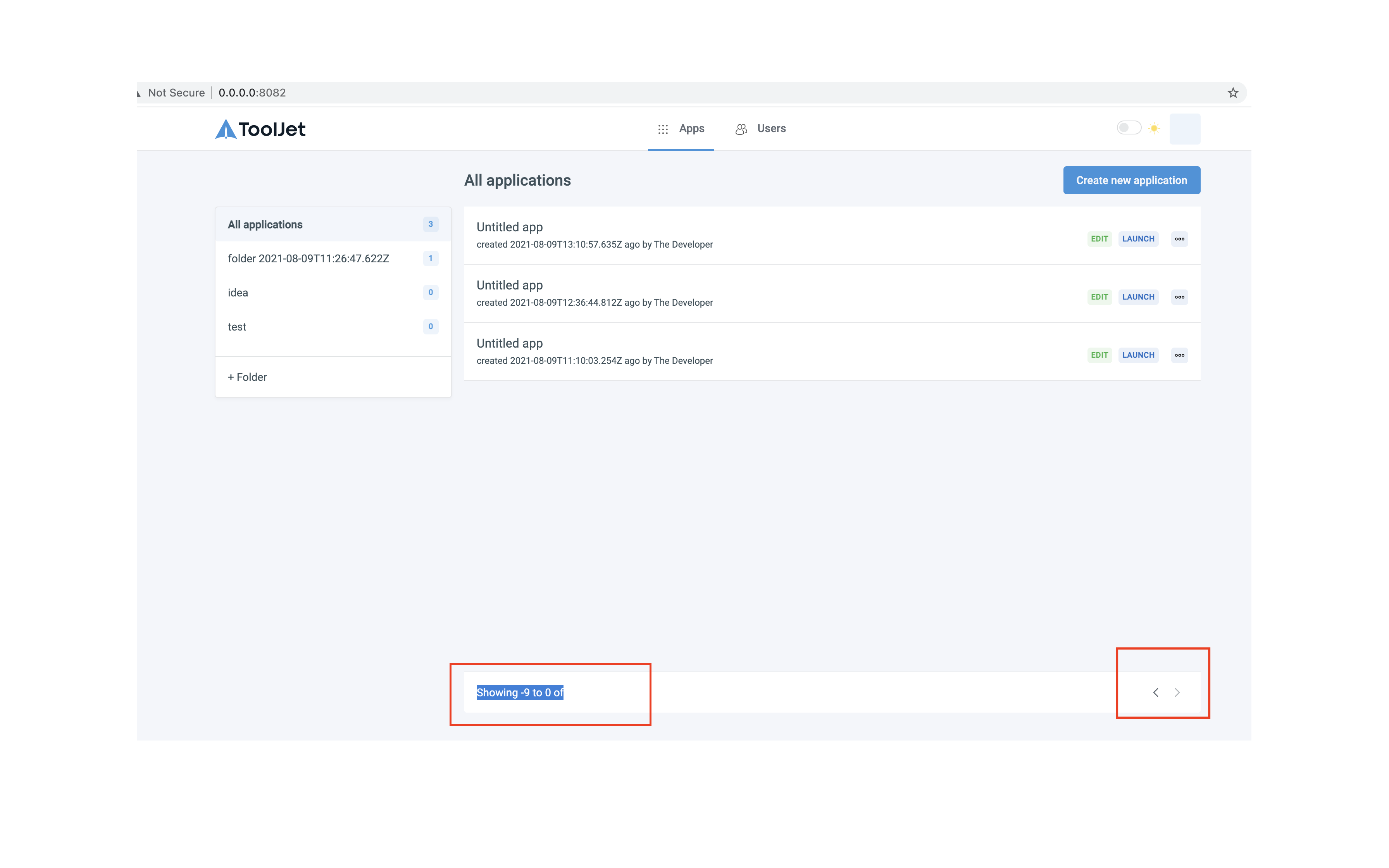
Task: Open options menu for the second Untitled app
Action: coord(1179,297)
